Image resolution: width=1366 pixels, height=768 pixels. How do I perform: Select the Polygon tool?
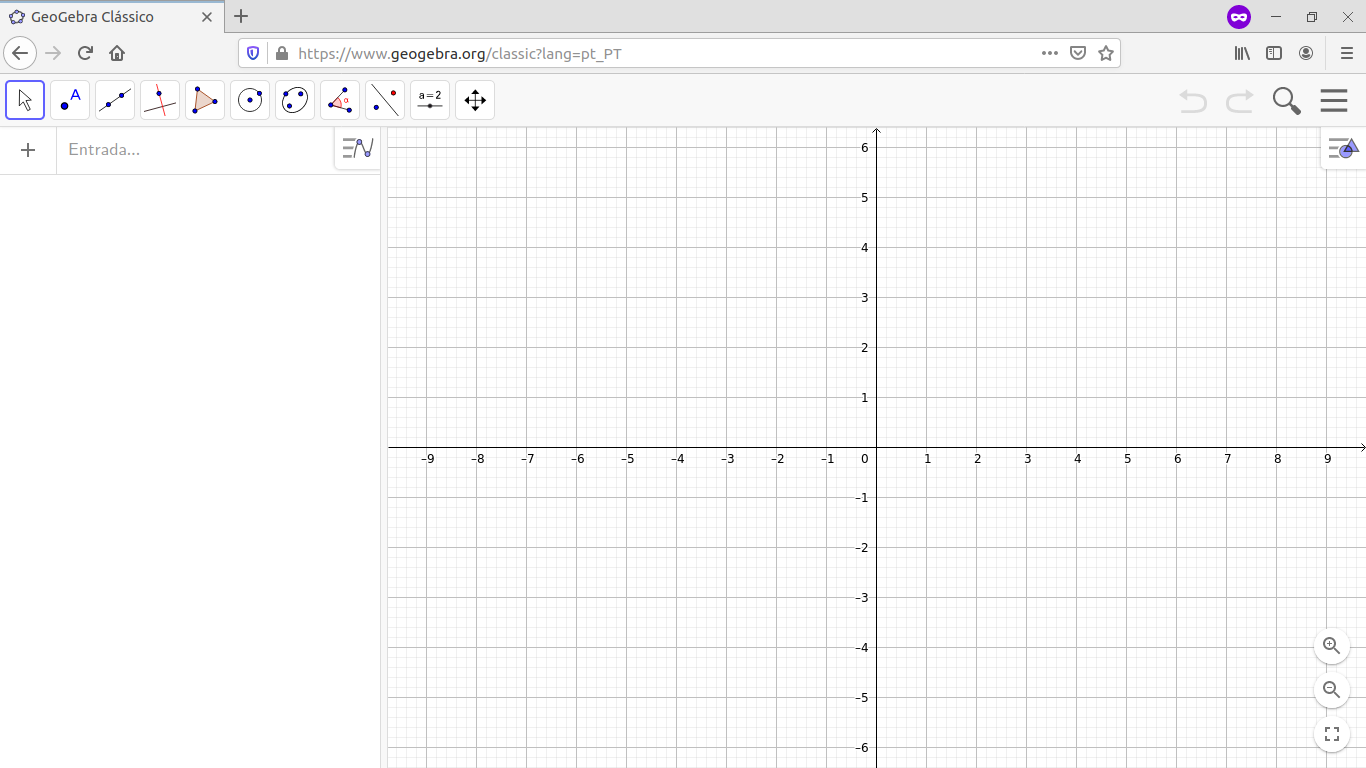205,100
